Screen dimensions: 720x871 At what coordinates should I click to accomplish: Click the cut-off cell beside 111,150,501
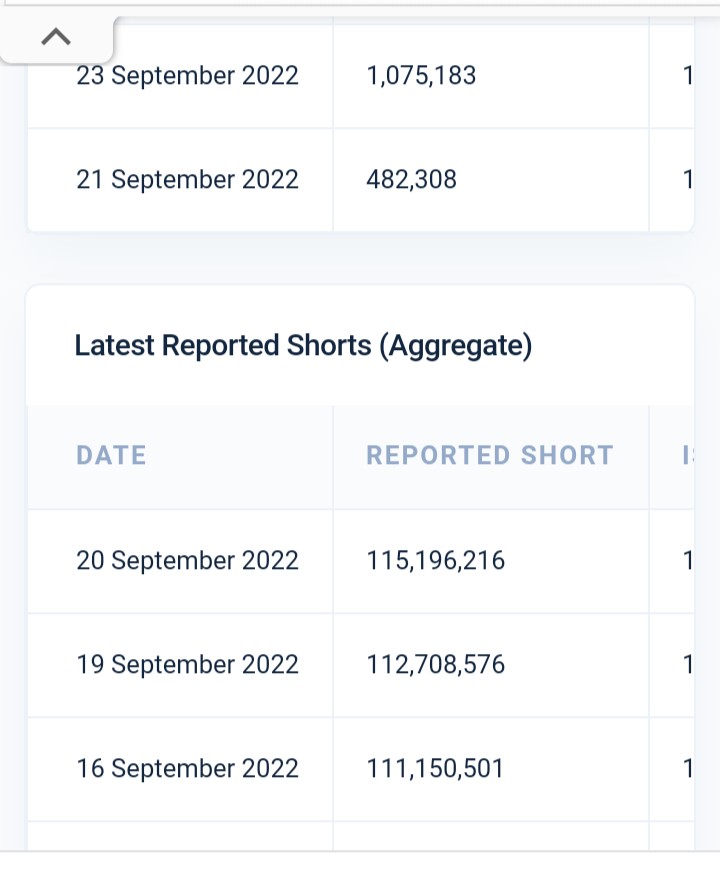[x=672, y=769]
